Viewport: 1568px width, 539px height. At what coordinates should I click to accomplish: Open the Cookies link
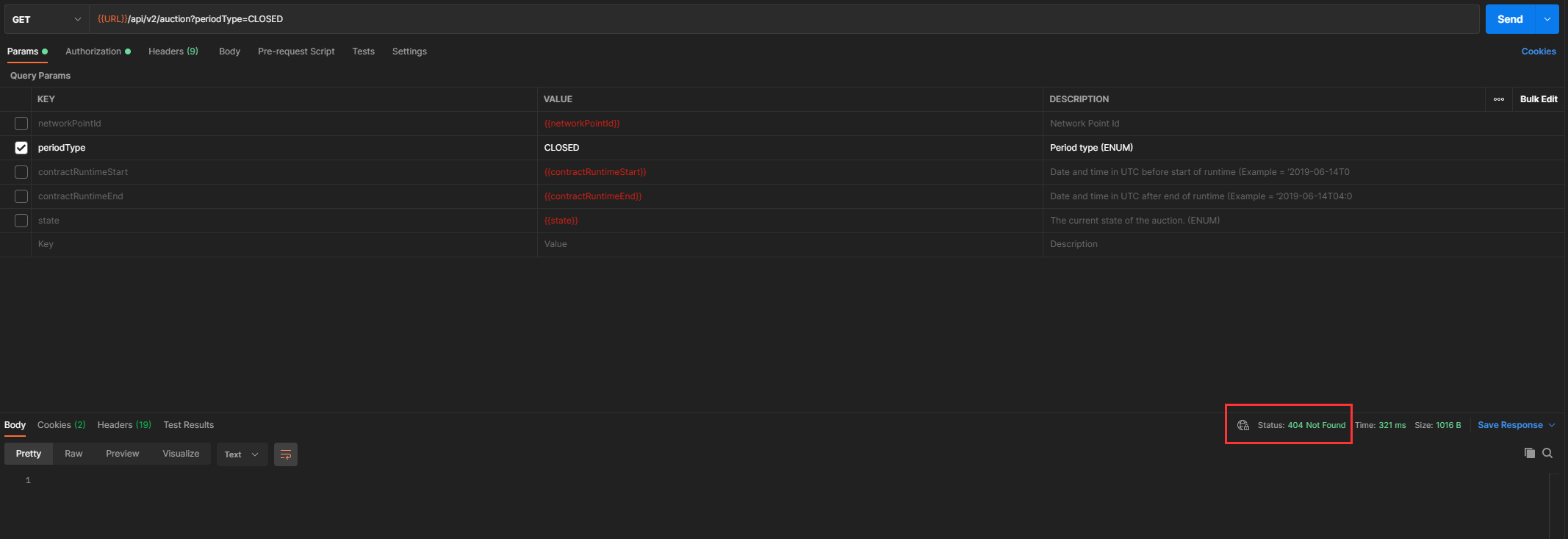pos(1538,51)
